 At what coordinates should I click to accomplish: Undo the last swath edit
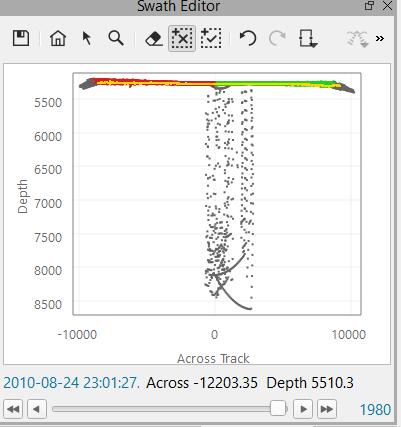[x=248, y=38]
